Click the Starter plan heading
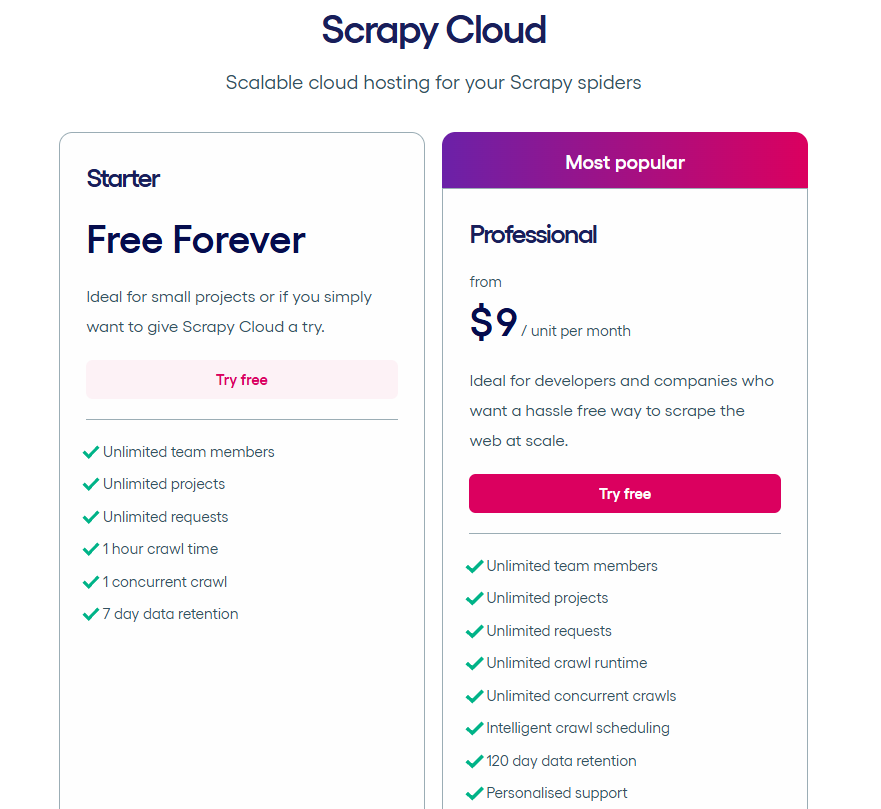The height and width of the screenshot is (809, 881). [x=122, y=179]
